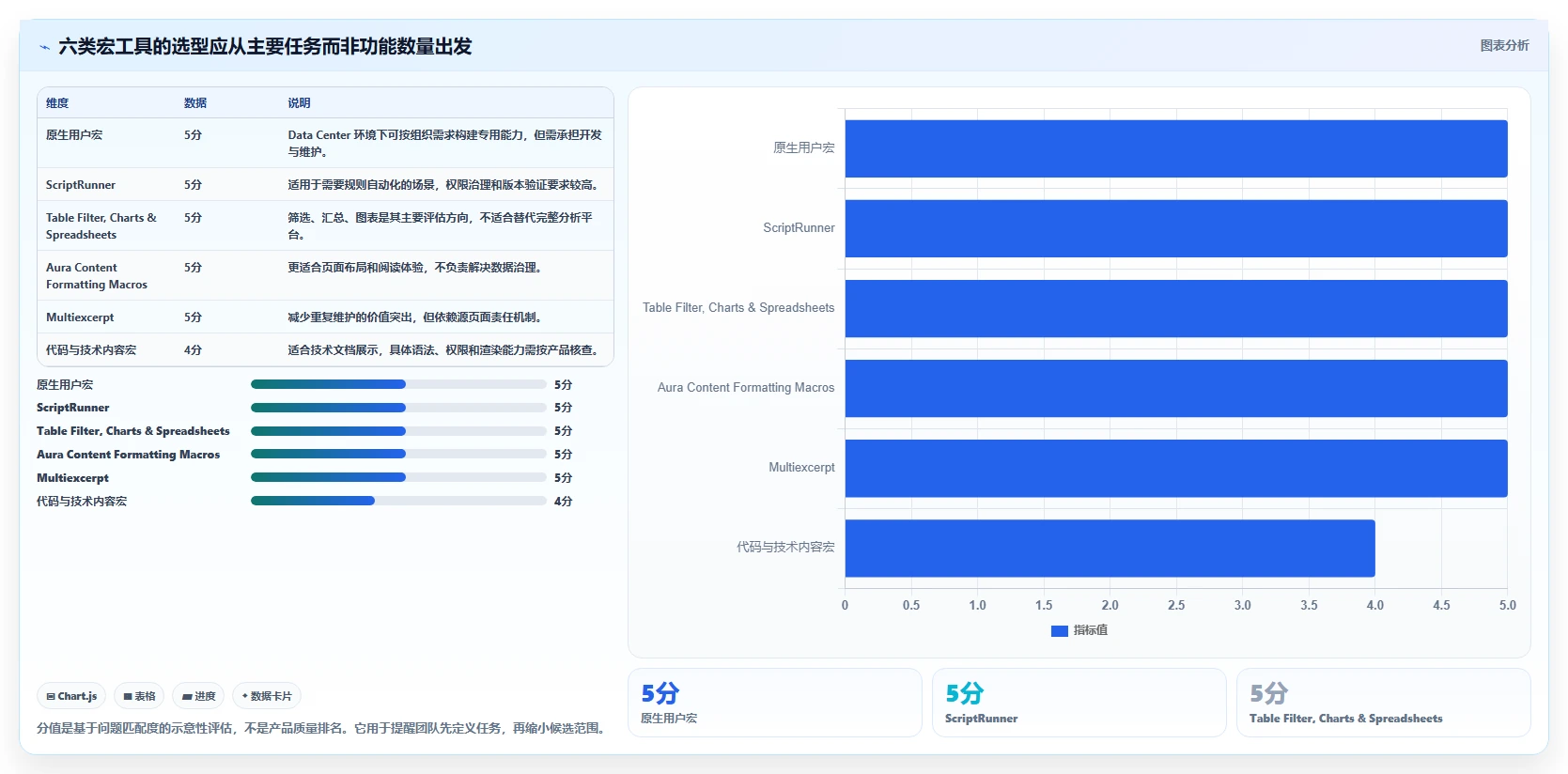Toggle the 指标值 legend item in the chart
Image resolution: width=1568 pixels, height=774 pixels.
(x=1079, y=630)
